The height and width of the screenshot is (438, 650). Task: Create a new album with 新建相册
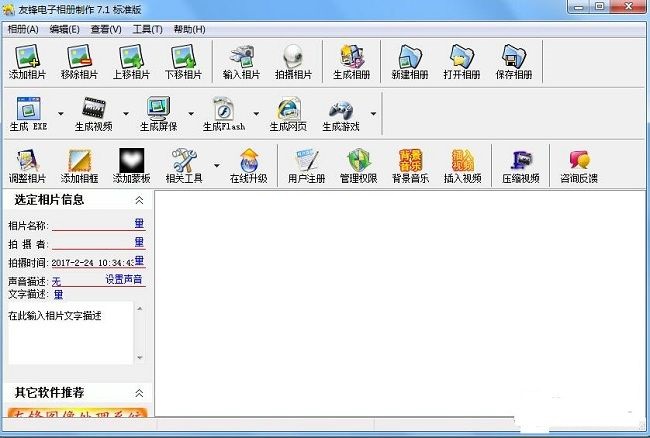point(410,62)
